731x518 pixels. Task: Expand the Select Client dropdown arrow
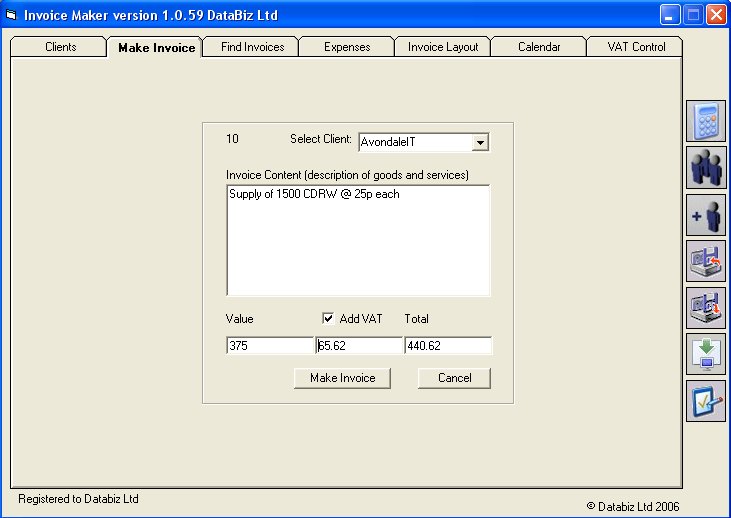click(480, 143)
